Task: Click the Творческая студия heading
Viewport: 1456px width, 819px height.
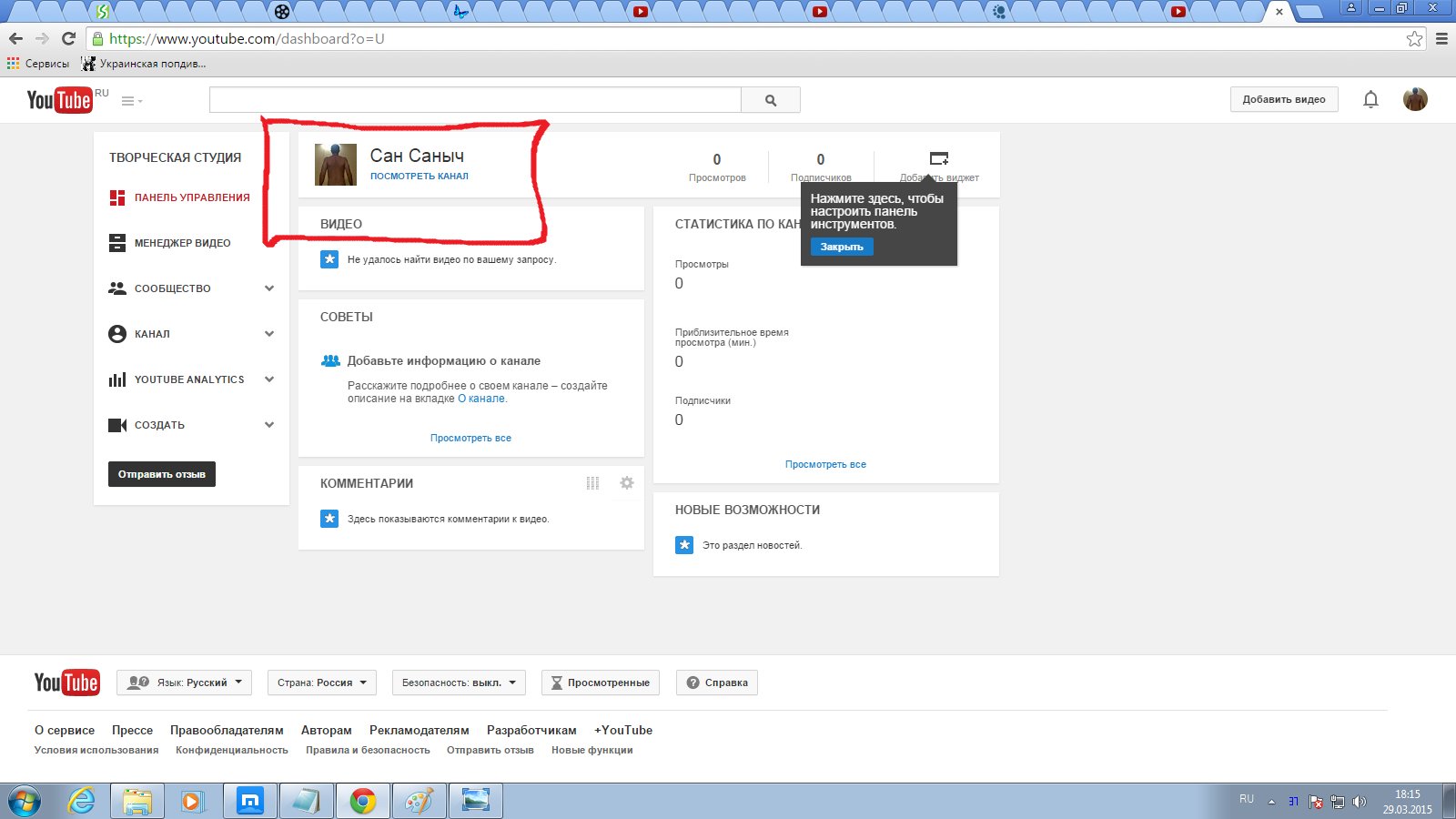Action: pyautogui.click(x=175, y=157)
